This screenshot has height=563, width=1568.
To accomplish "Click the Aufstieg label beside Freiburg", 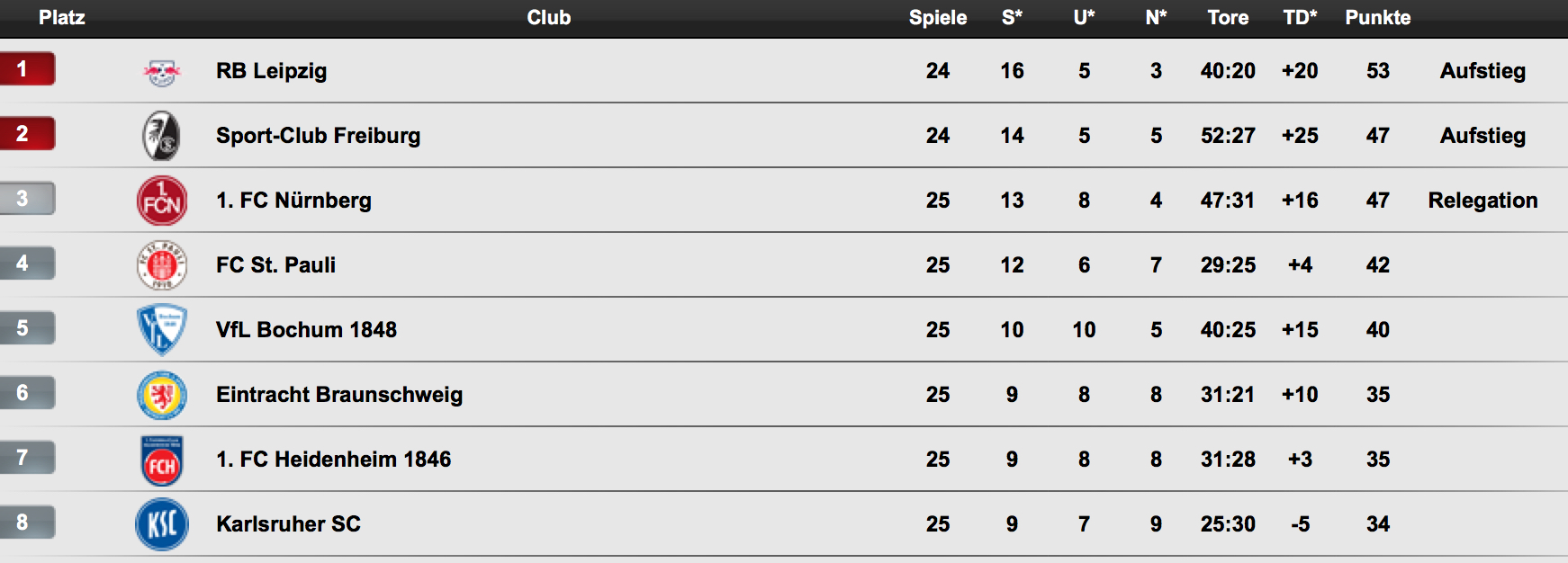I will tap(1482, 136).
